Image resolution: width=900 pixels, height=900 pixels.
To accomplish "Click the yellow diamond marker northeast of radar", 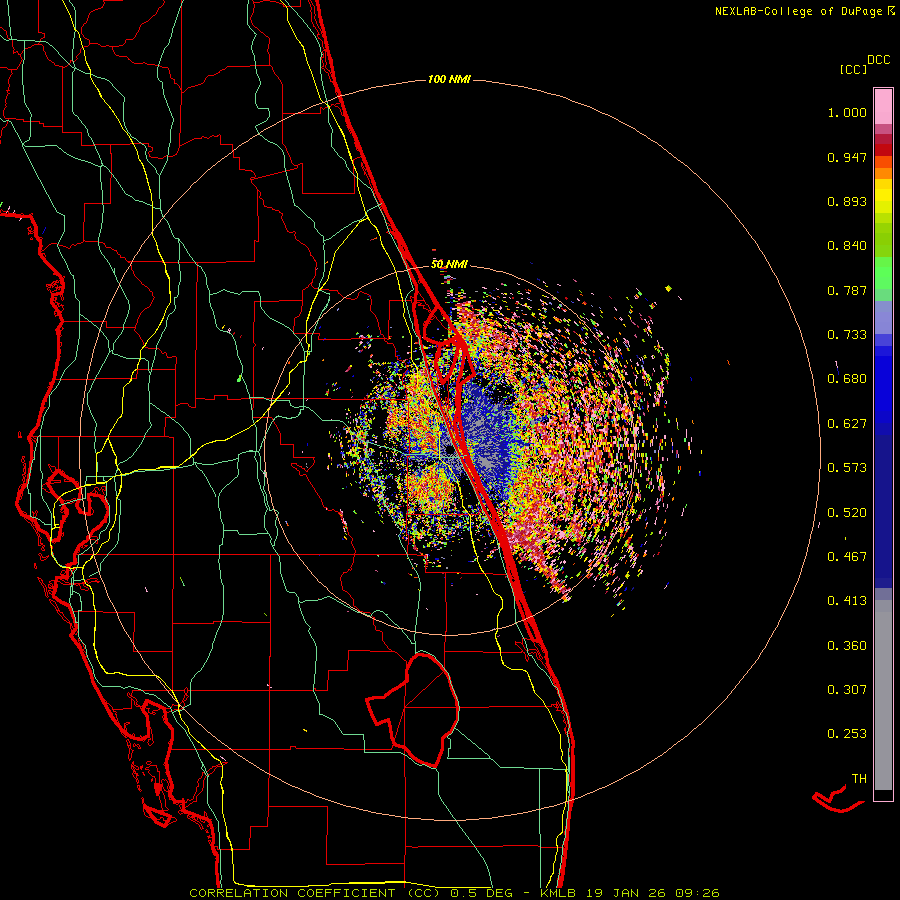I will (668, 288).
